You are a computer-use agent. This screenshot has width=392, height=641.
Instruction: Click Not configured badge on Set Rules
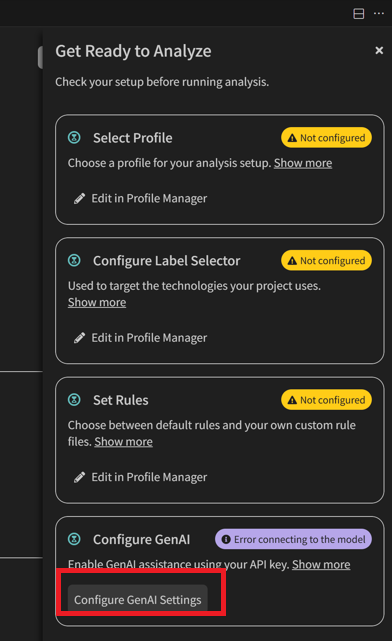(326, 400)
